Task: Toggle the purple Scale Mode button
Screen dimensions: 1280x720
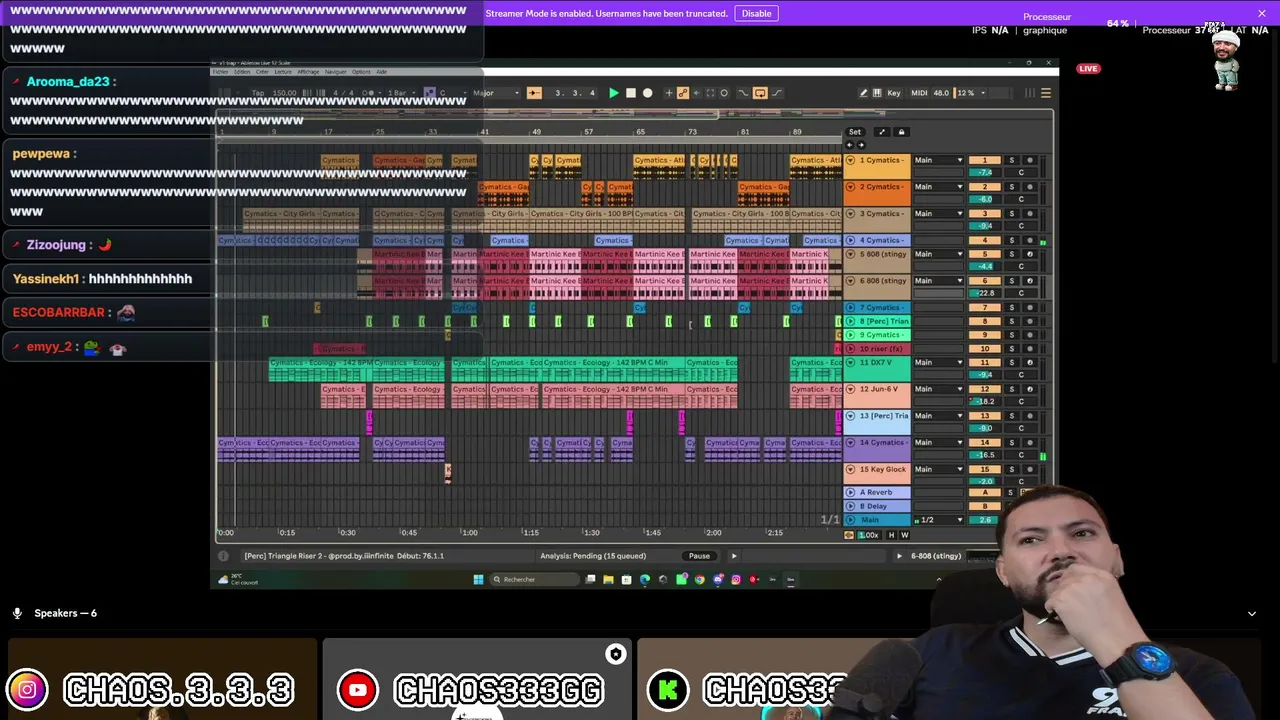Action: pyautogui.click(x=429, y=93)
